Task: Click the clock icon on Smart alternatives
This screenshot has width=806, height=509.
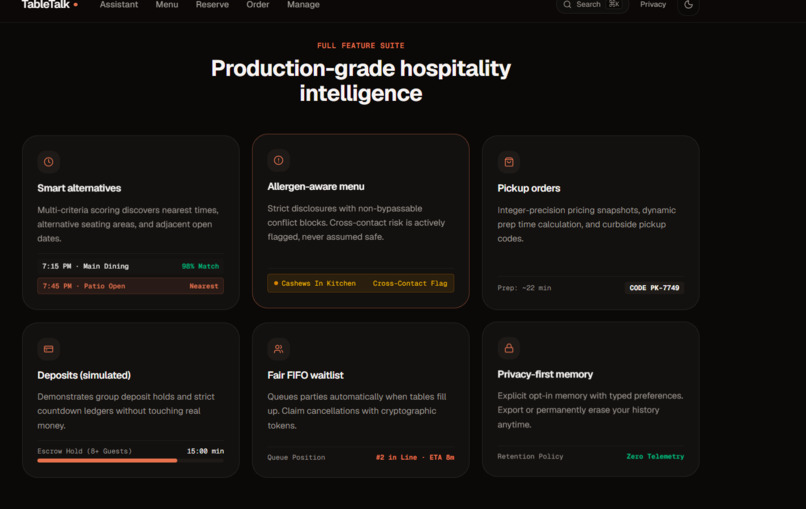Action: [x=48, y=162]
